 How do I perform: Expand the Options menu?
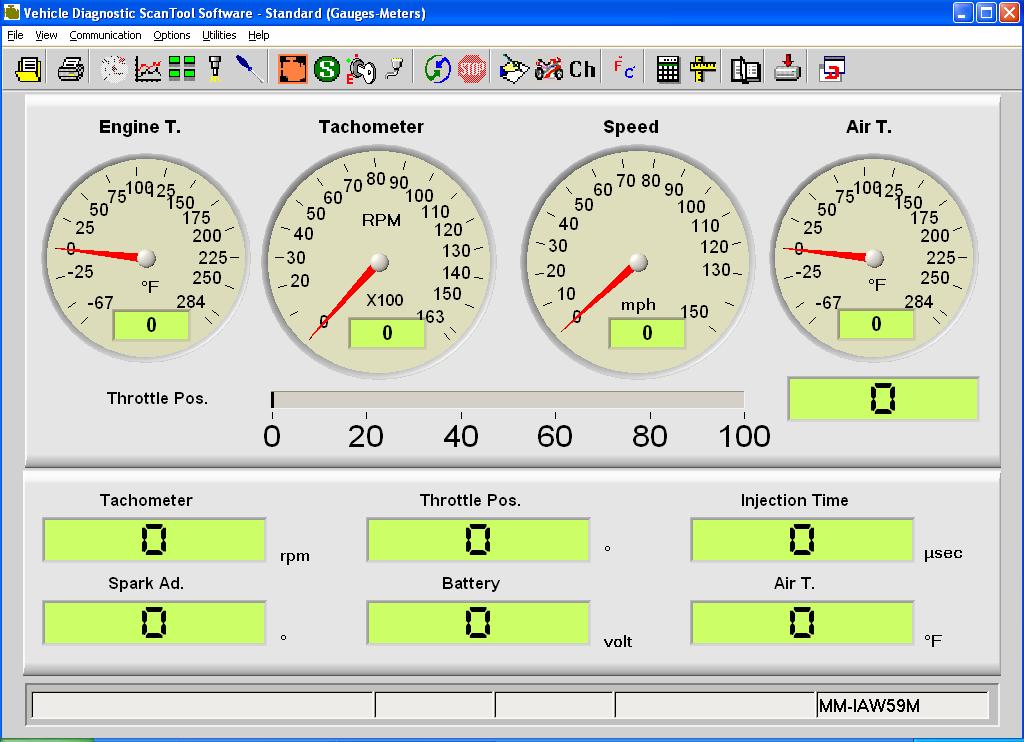point(171,35)
